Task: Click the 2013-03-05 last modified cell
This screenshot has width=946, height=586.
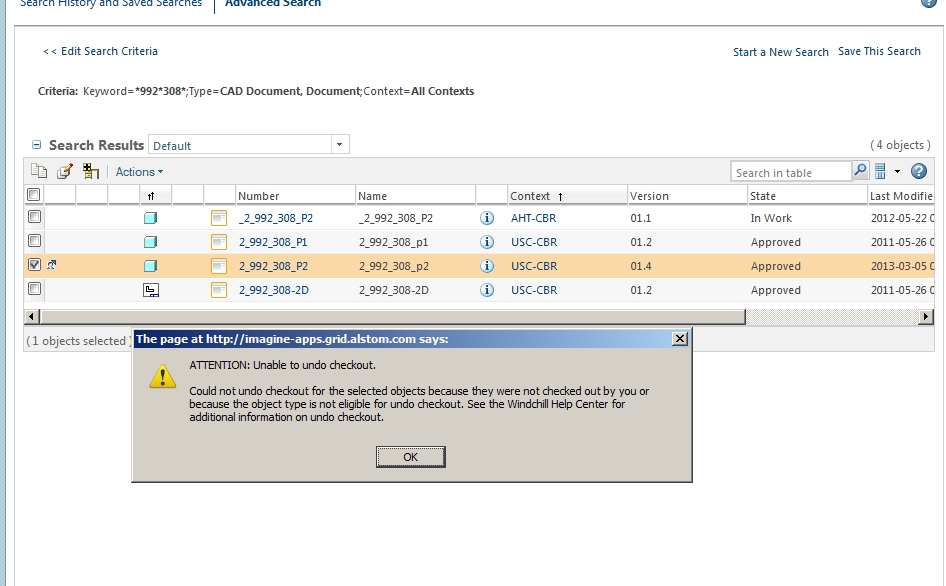Action: (x=902, y=266)
